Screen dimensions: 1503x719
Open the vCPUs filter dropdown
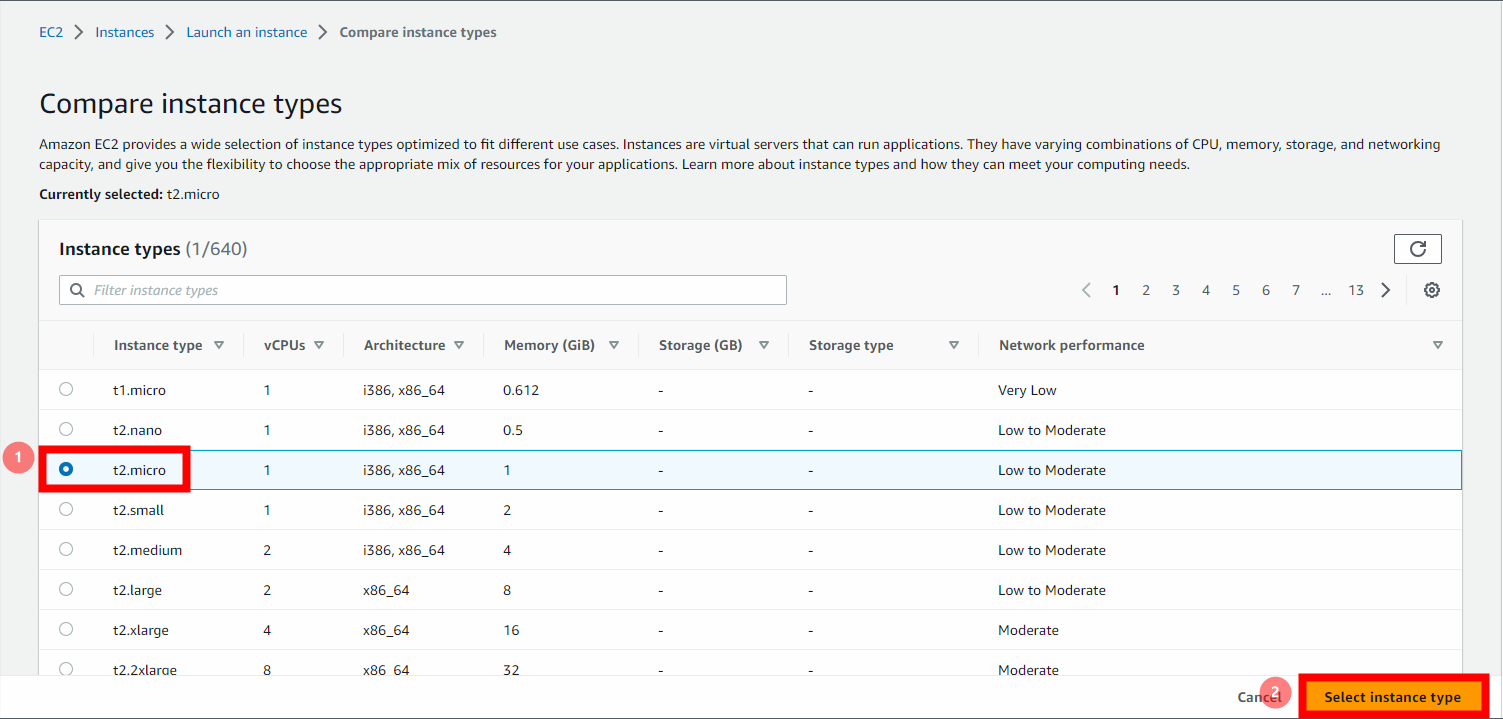pyautogui.click(x=320, y=344)
